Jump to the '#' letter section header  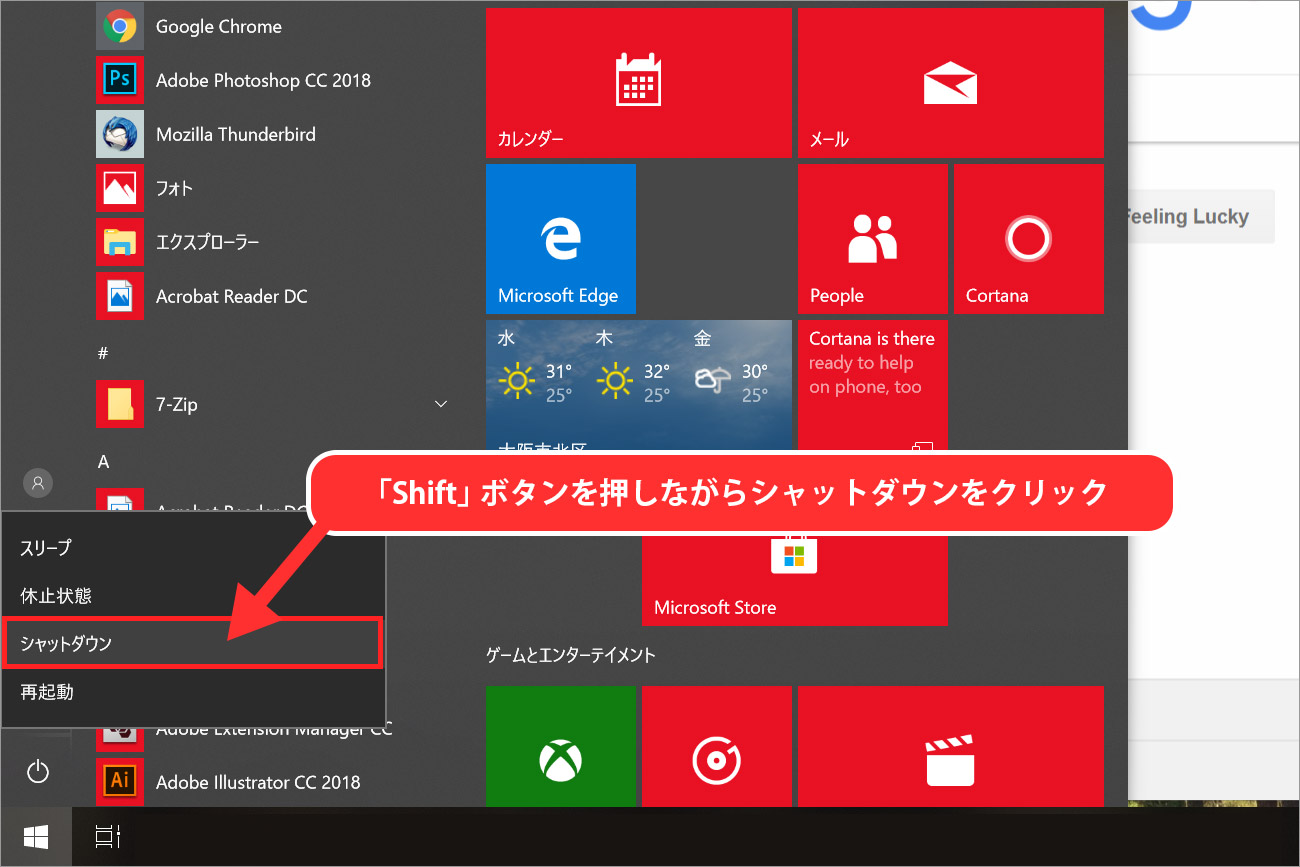point(102,353)
